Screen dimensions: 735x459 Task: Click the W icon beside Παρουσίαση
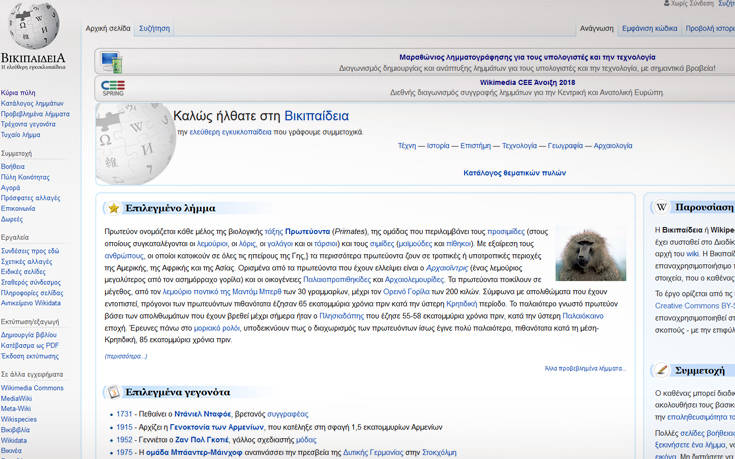pyautogui.click(x=661, y=207)
